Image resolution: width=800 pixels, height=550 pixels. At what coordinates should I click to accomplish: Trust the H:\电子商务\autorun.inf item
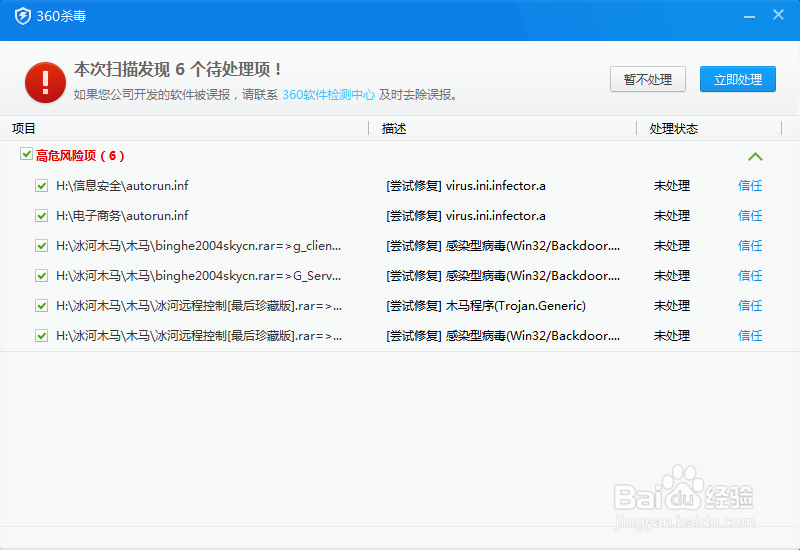tap(749, 216)
